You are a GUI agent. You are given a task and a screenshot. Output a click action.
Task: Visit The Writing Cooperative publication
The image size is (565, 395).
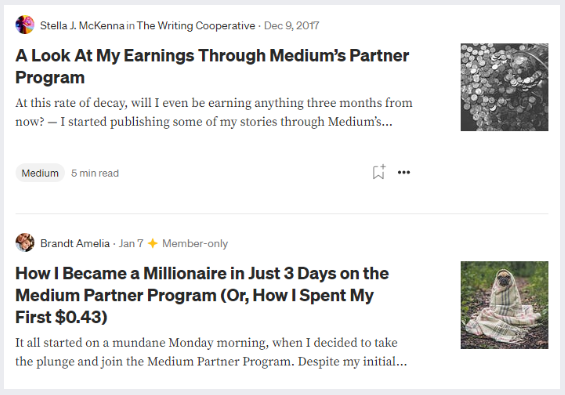196,26
